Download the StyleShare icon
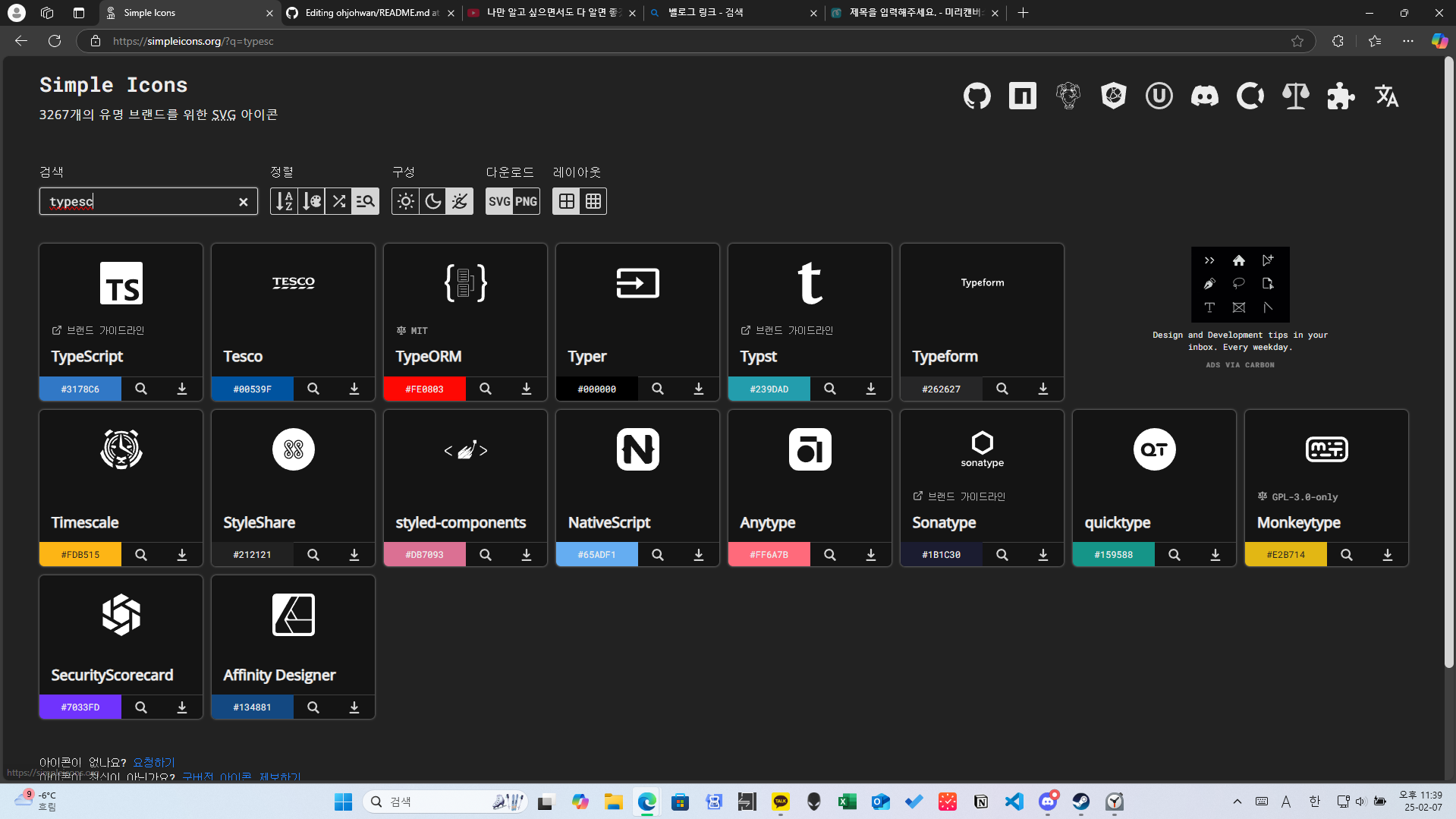The image size is (1456, 819). [x=354, y=555]
